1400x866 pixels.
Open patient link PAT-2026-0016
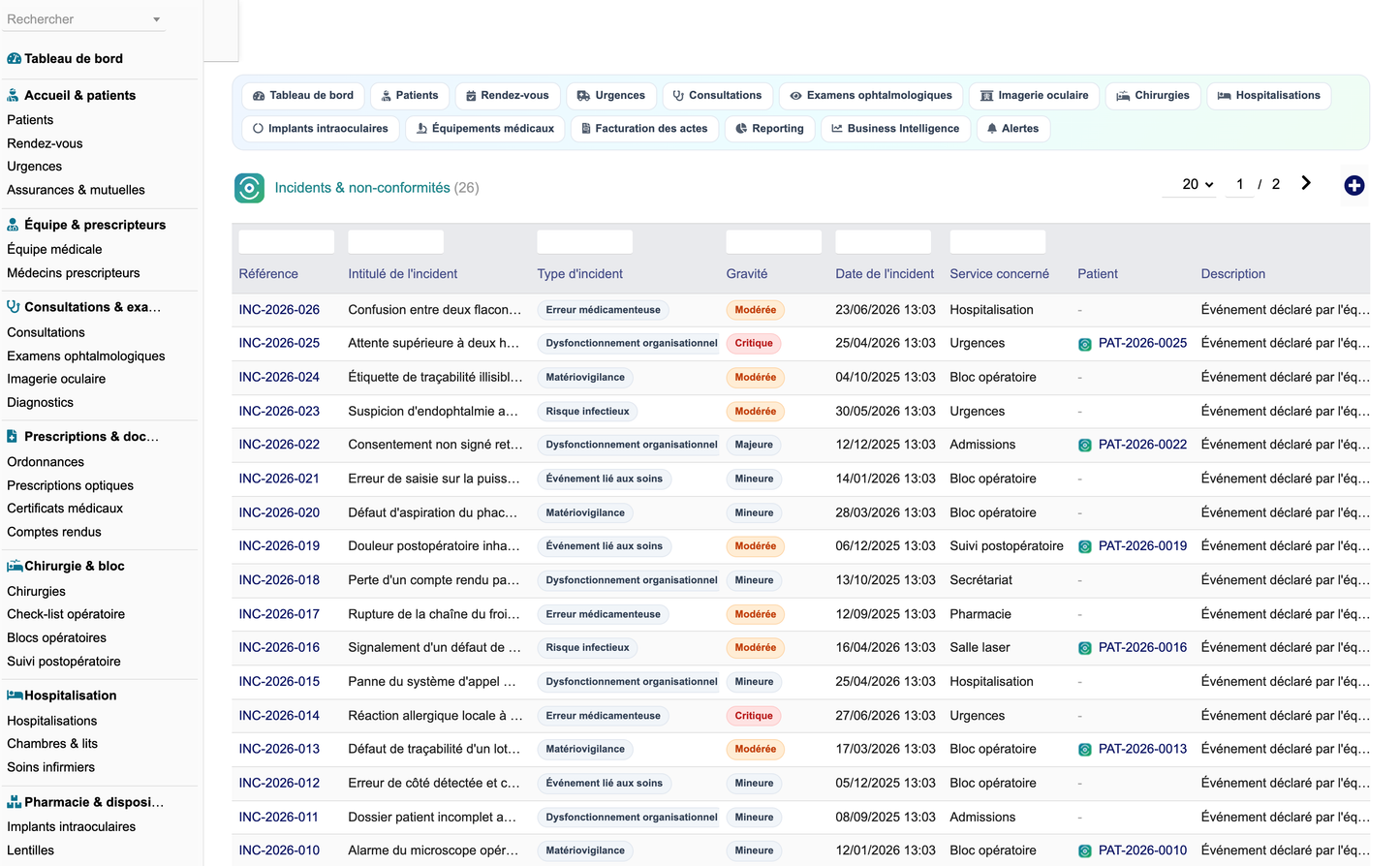click(x=1142, y=647)
